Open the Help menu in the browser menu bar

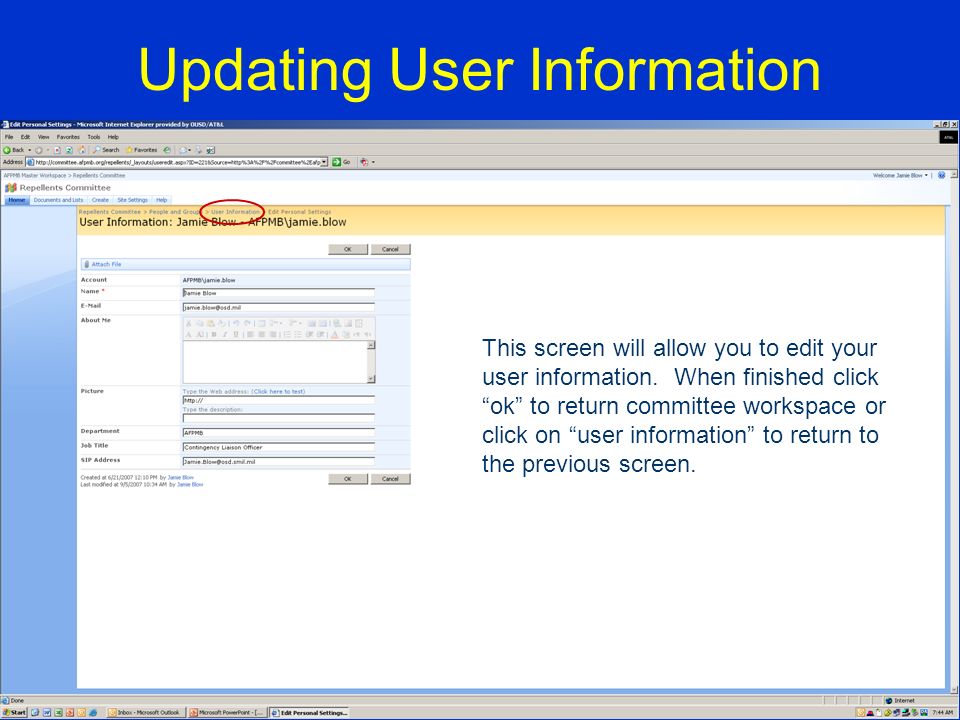[x=113, y=137]
